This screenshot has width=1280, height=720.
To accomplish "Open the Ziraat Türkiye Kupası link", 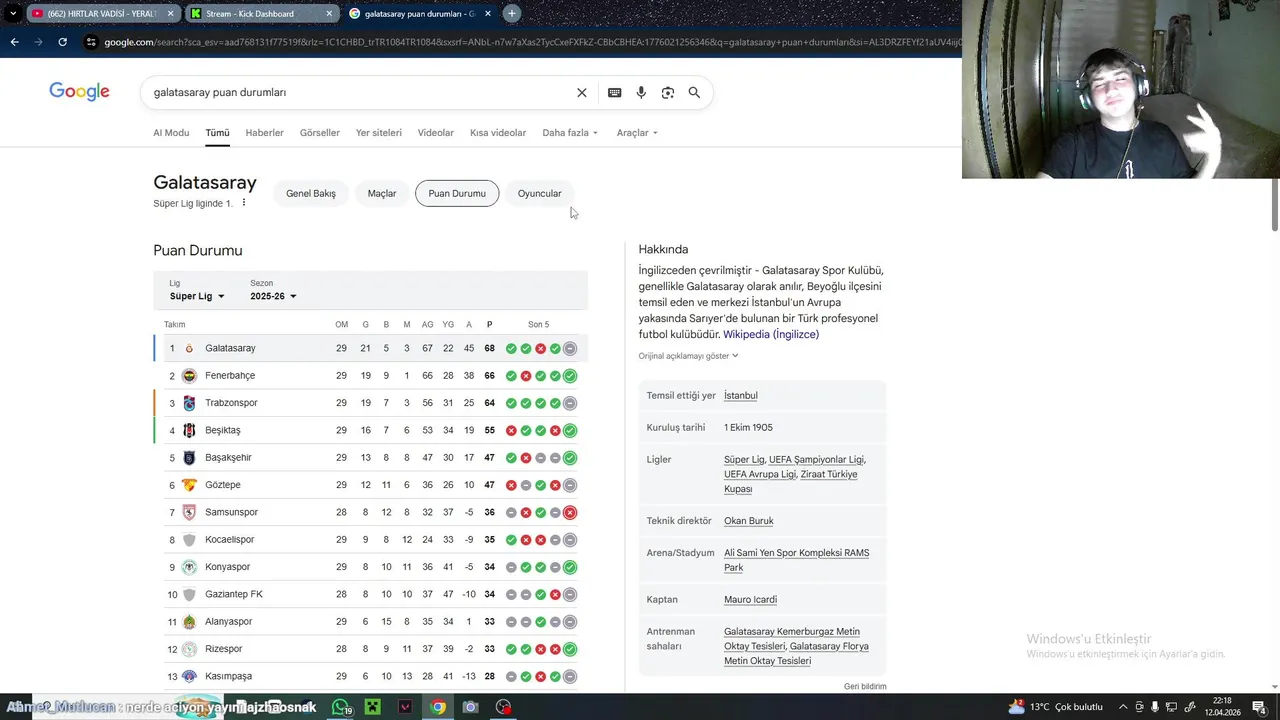I will [x=790, y=481].
